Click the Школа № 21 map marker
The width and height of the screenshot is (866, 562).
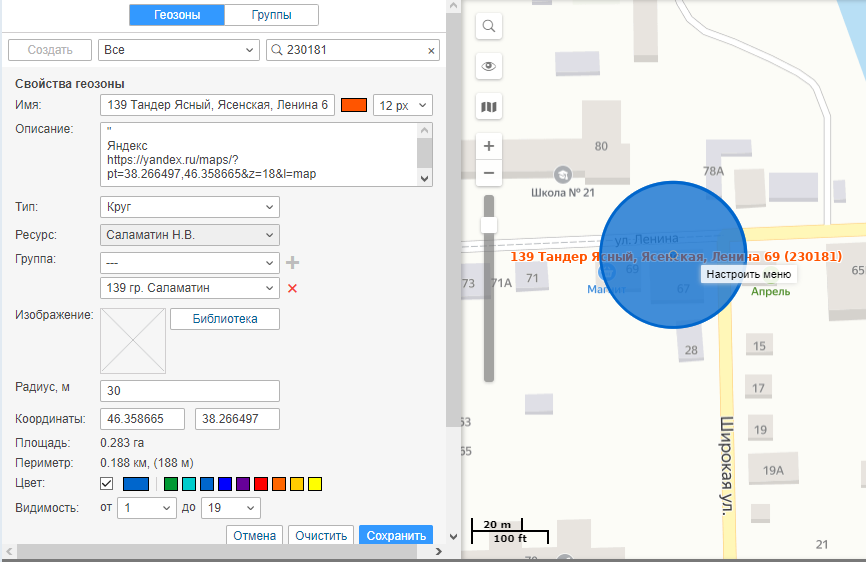[563, 173]
